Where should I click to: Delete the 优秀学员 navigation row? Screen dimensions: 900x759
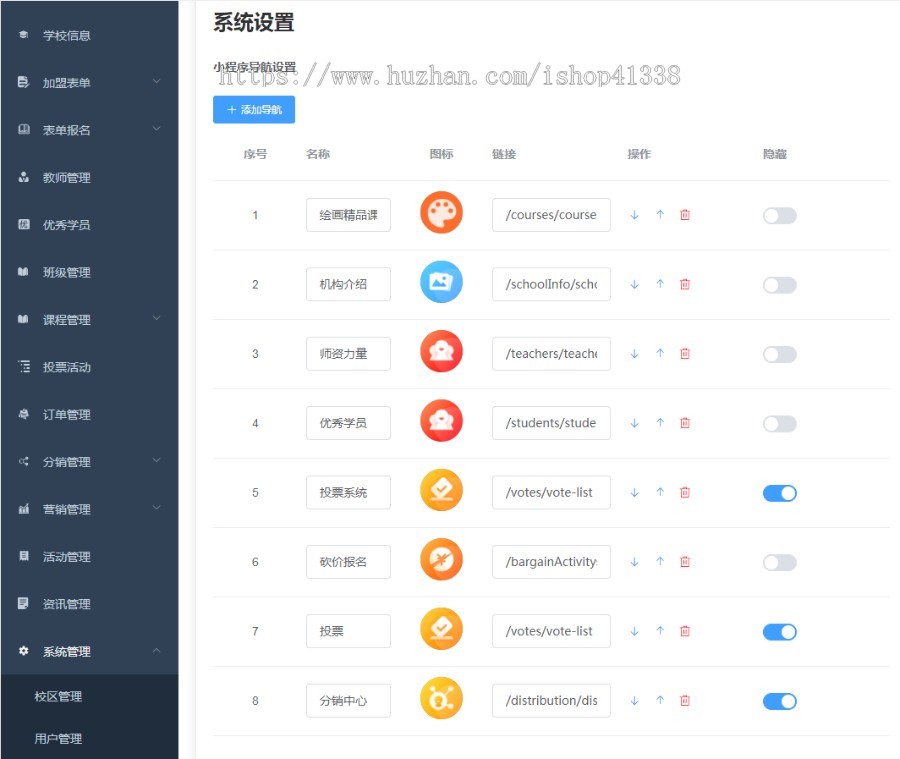click(685, 423)
